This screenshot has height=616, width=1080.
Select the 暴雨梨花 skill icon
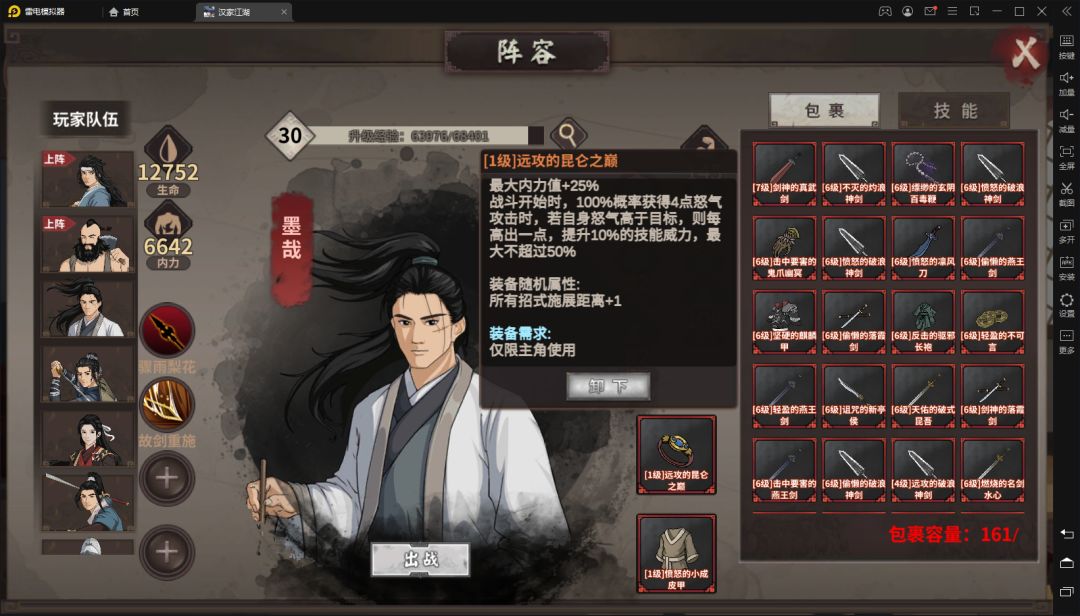click(x=167, y=330)
